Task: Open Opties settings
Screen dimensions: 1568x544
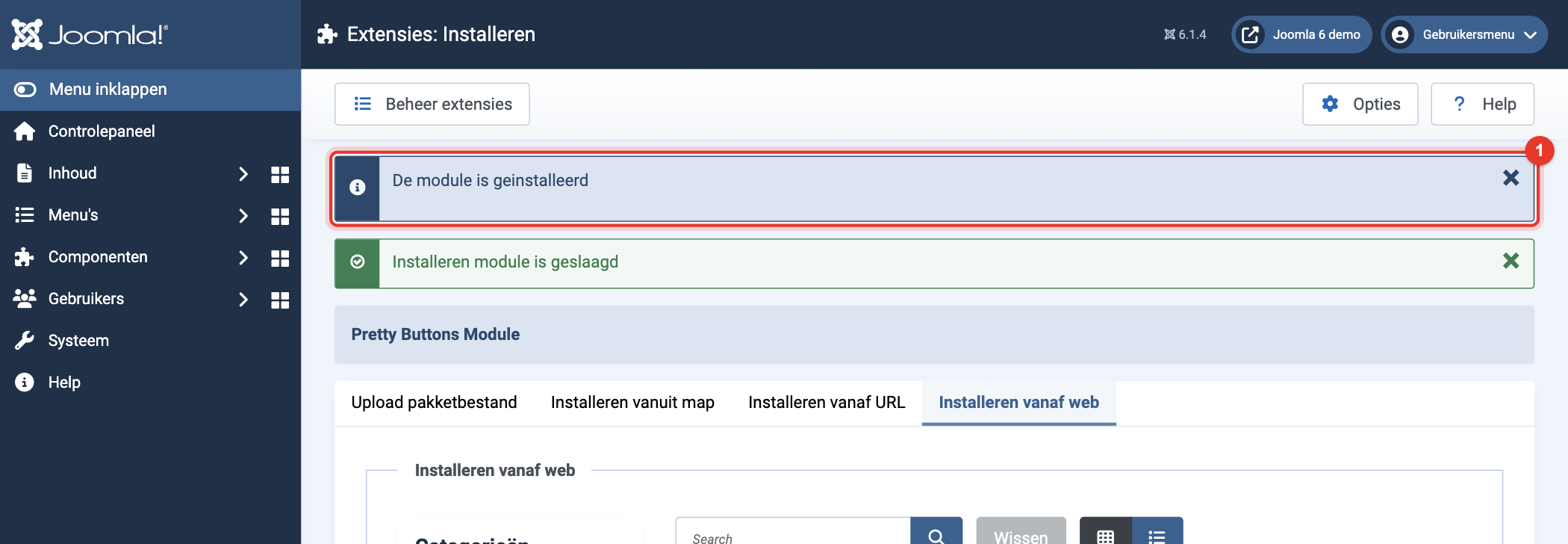Action: [1360, 104]
